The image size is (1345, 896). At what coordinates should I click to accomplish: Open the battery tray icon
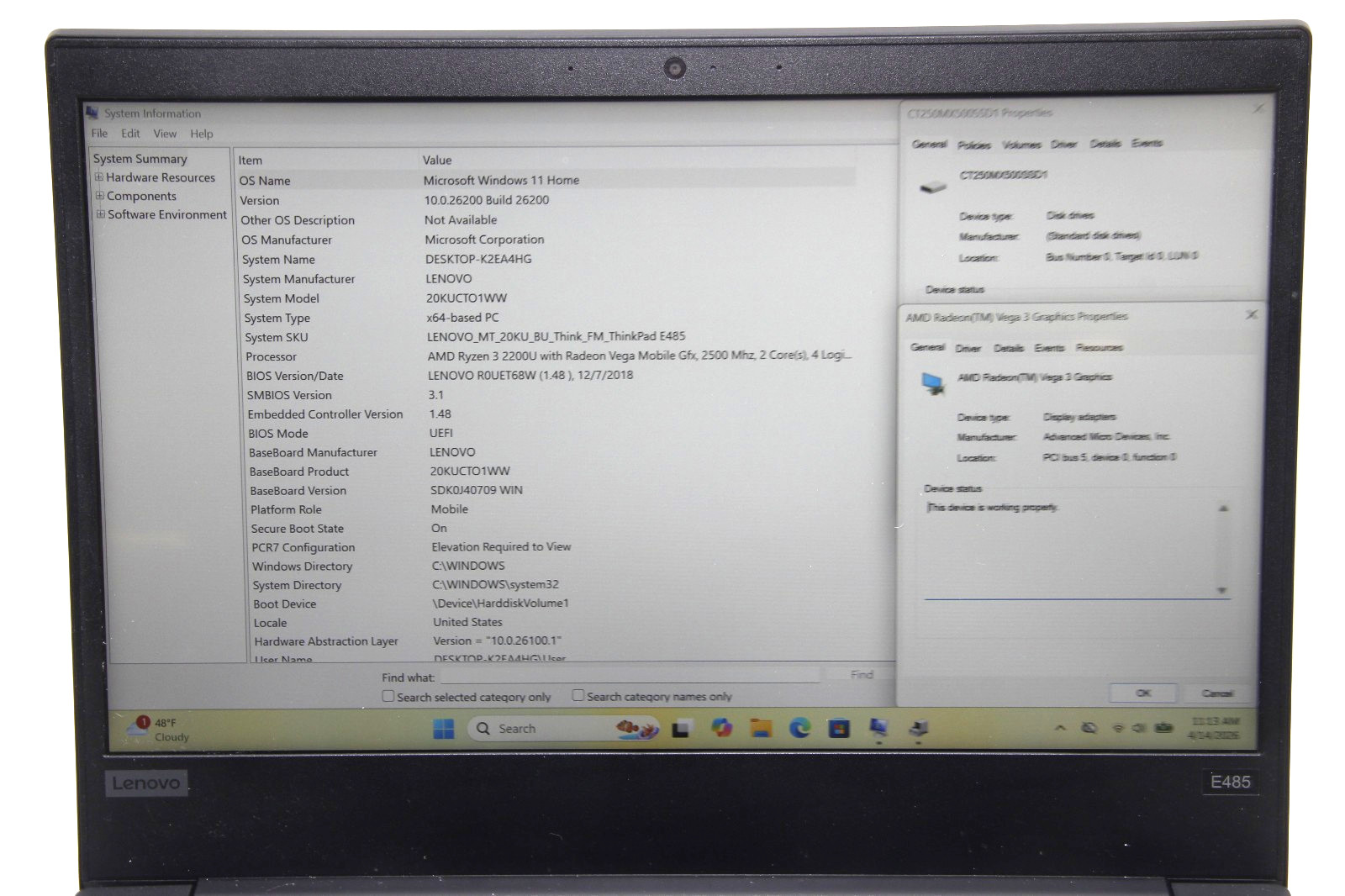[x=1164, y=728]
